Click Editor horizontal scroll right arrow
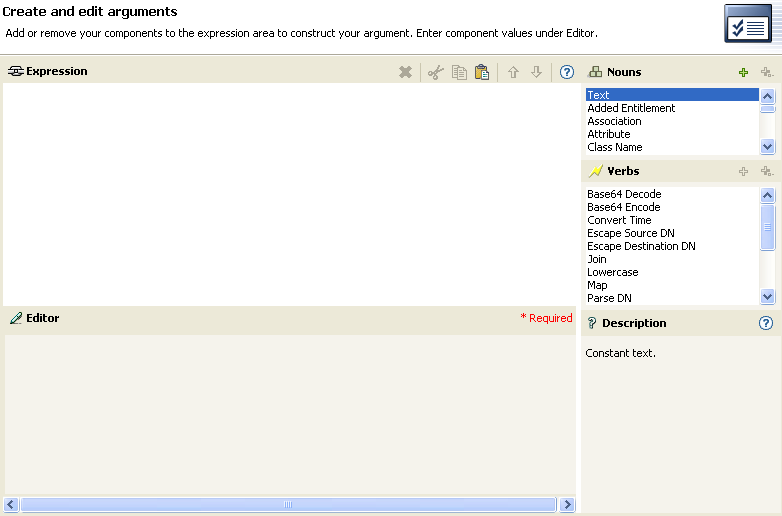The width and height of the screenshot is (782, 516). [567, 504]
